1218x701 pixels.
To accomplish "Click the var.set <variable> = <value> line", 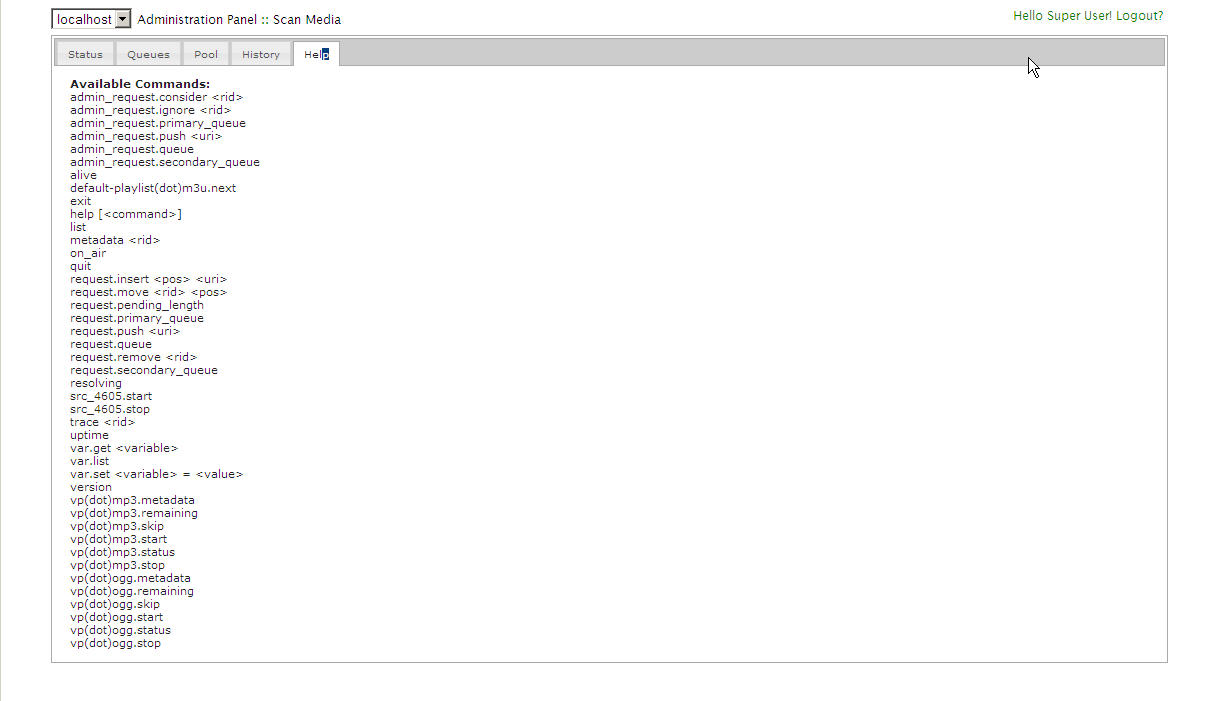I will (156, 474).
